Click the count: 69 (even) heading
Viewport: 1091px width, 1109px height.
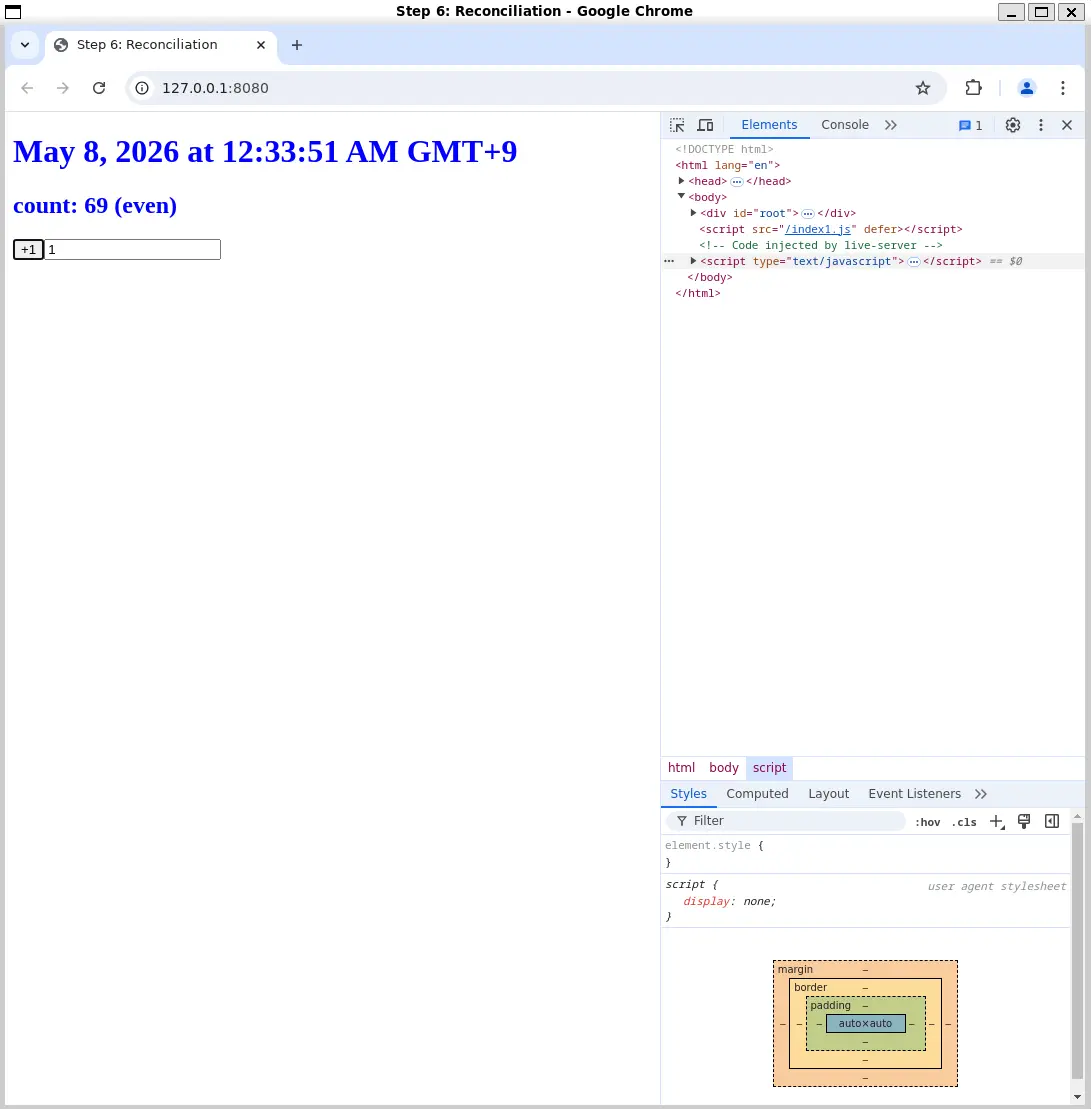coord(95,206)
